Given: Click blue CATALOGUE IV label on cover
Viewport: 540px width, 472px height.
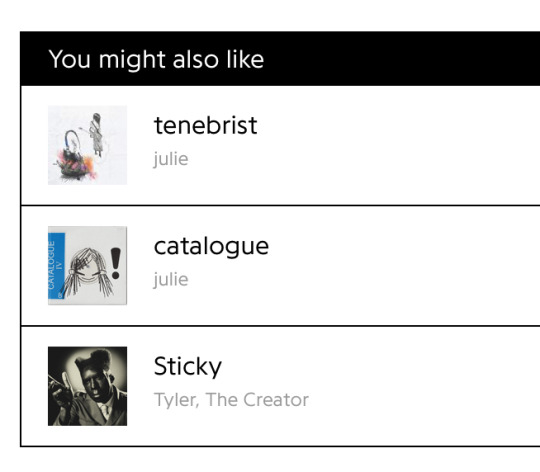Looking at the screenshot, I should pos(56,266).
